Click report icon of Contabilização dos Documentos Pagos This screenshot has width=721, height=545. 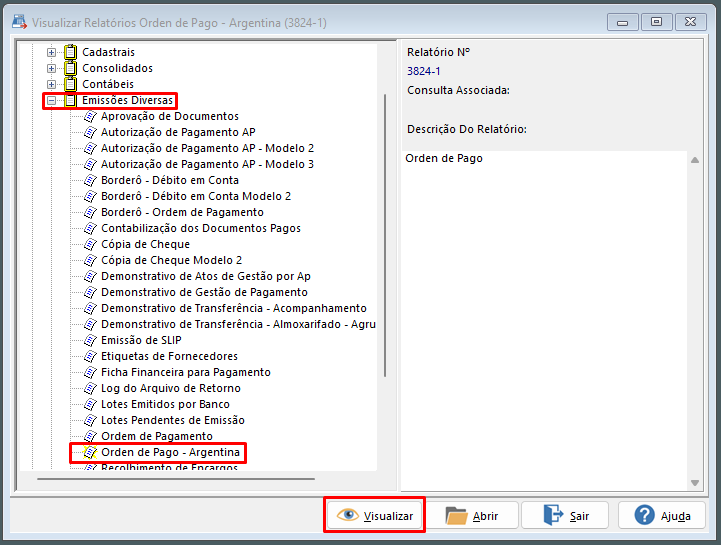pyautogui.click(x=91, y=229)
